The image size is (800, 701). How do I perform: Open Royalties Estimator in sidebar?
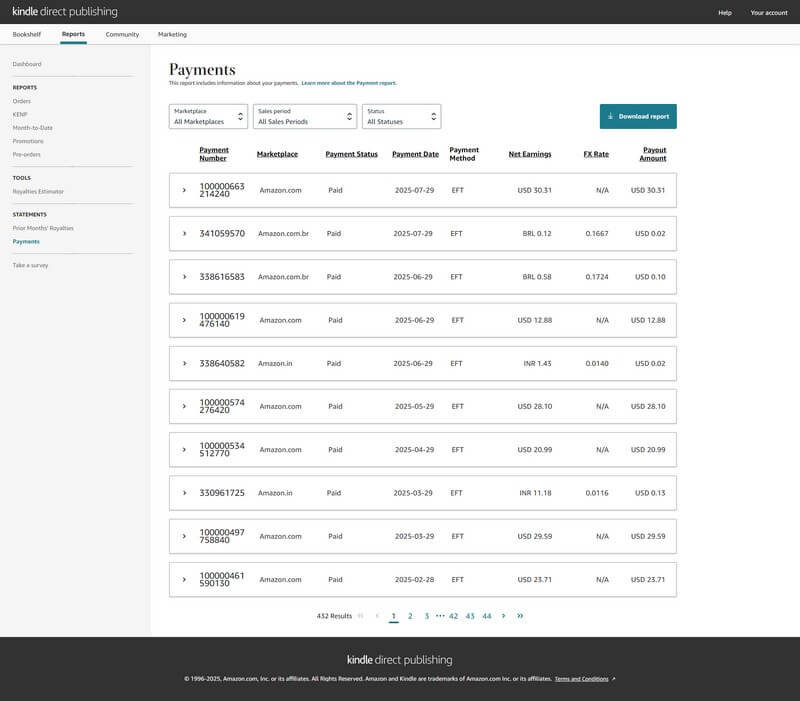[39, 191]
